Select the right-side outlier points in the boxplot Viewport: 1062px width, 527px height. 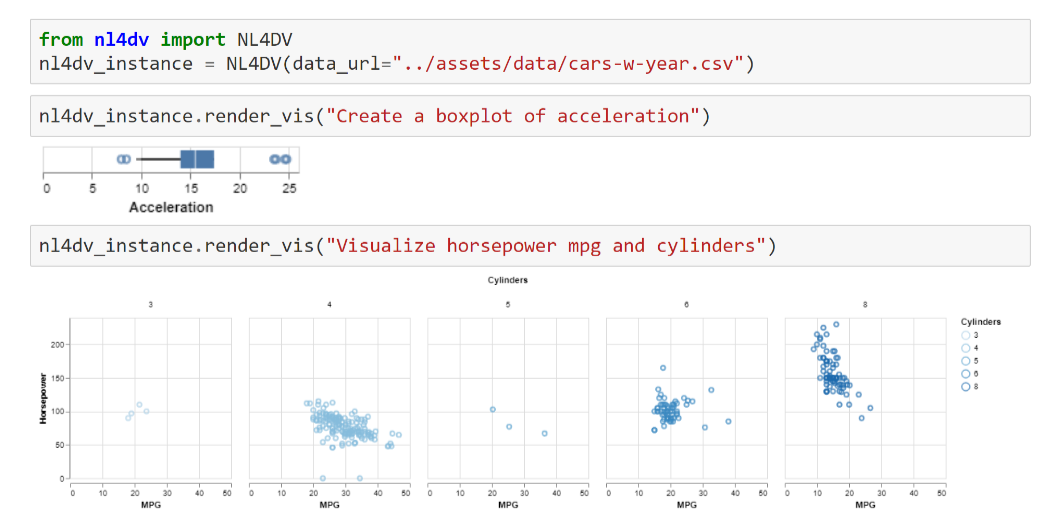point(280,159)
